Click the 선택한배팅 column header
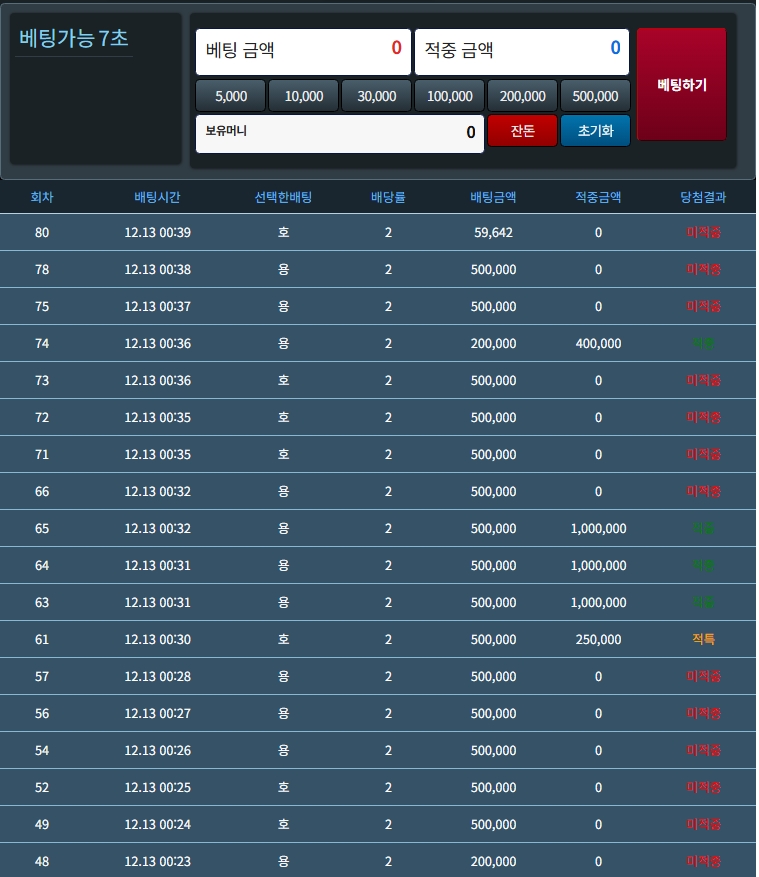 (x=283, y=198)
